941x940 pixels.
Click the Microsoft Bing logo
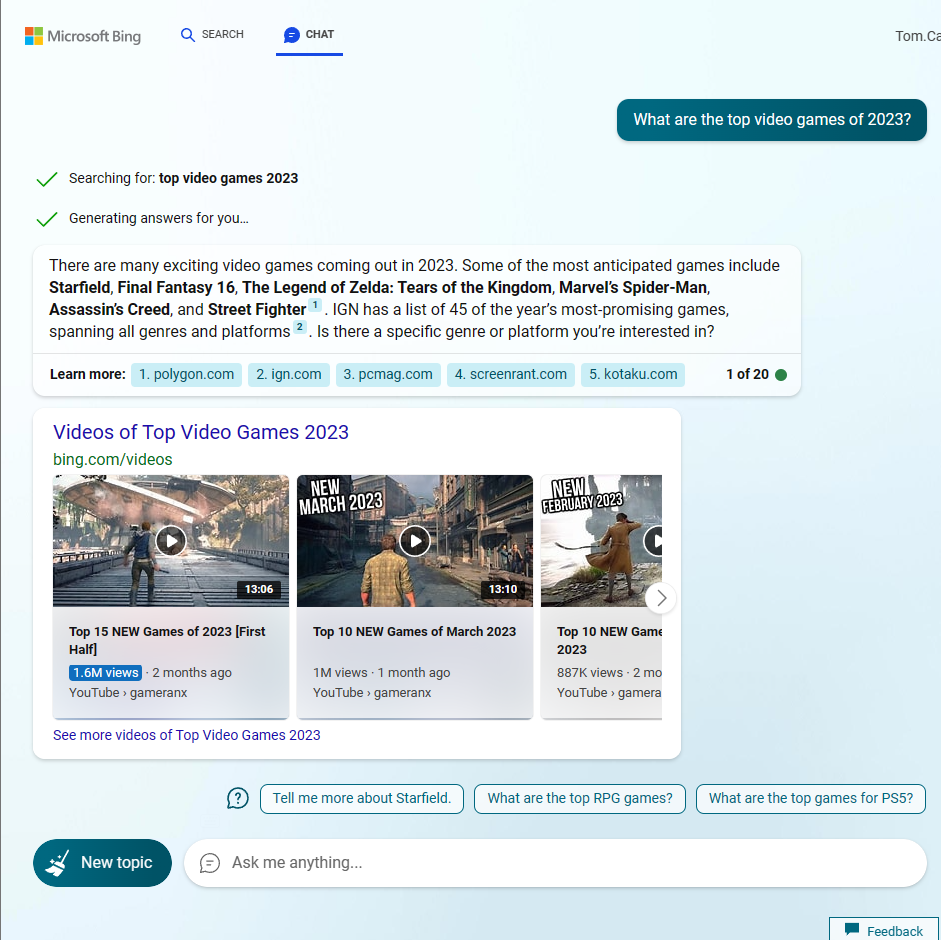[x=83, y=36]
